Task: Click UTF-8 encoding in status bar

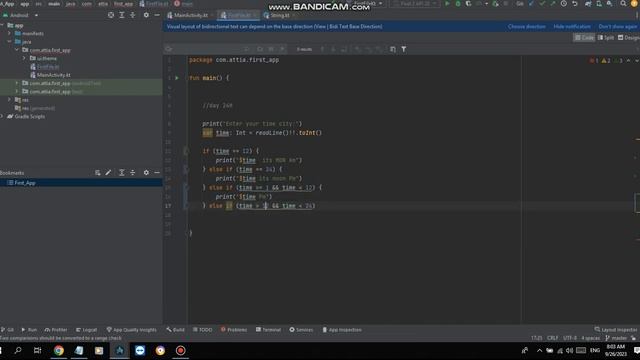Action: (570, 338)
